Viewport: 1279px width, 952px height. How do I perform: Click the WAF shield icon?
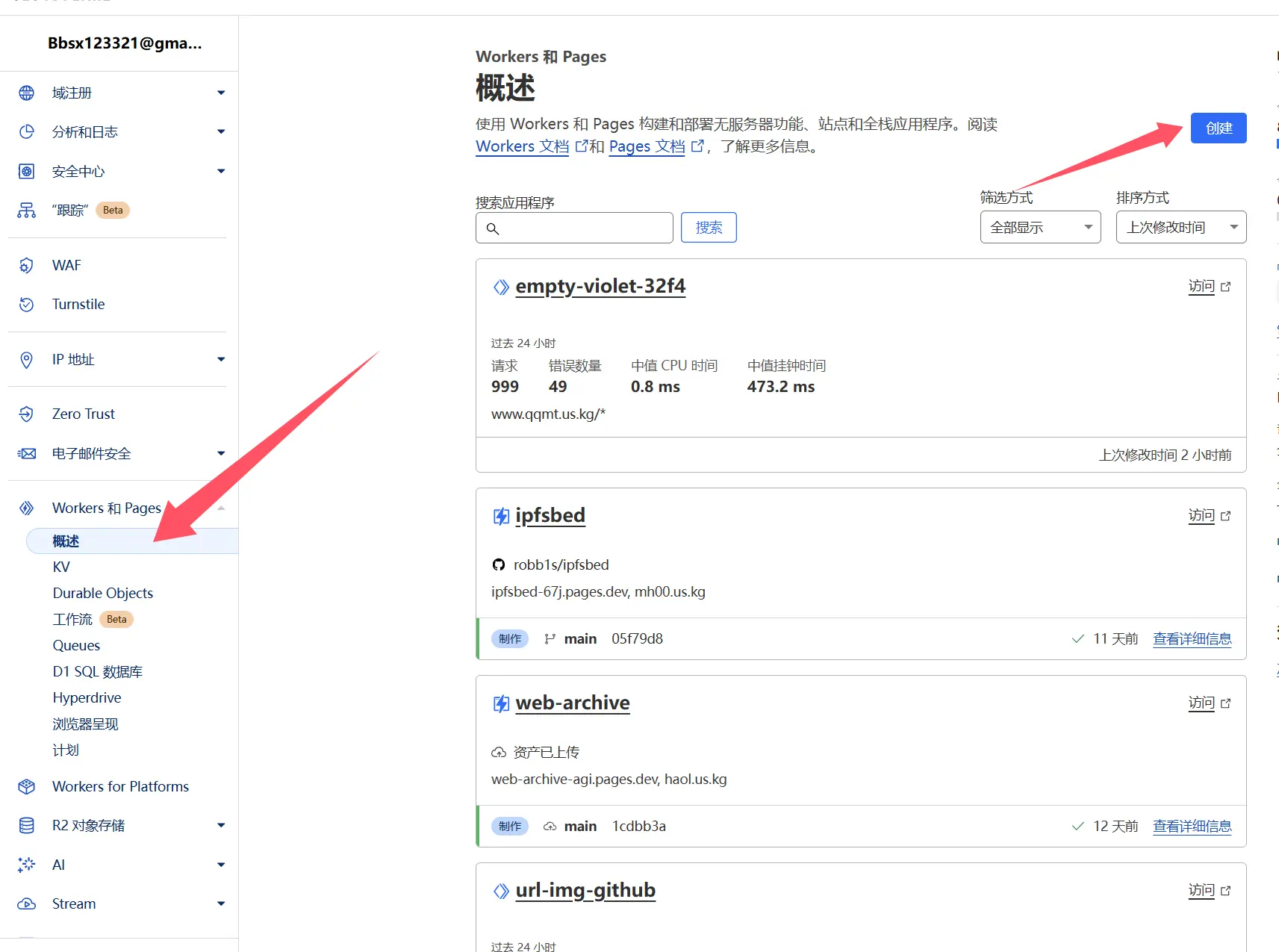click(27, 265)
